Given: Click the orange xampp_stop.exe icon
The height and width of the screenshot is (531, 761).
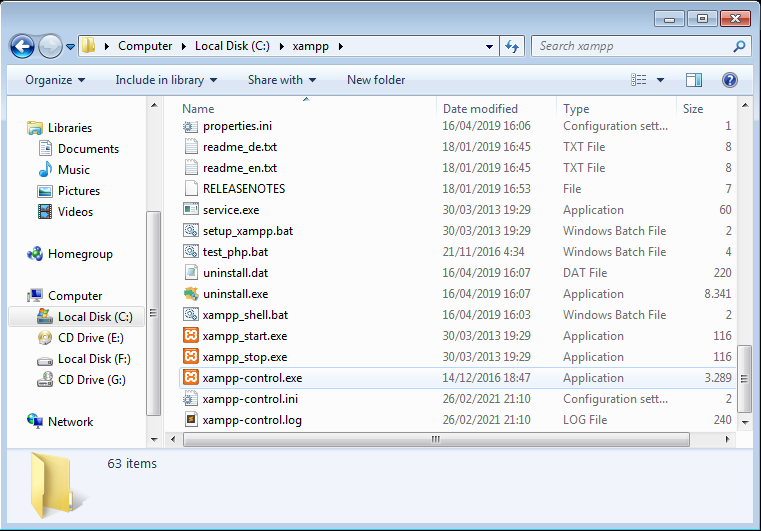Looking at the screenshot, I should (191, 356).
